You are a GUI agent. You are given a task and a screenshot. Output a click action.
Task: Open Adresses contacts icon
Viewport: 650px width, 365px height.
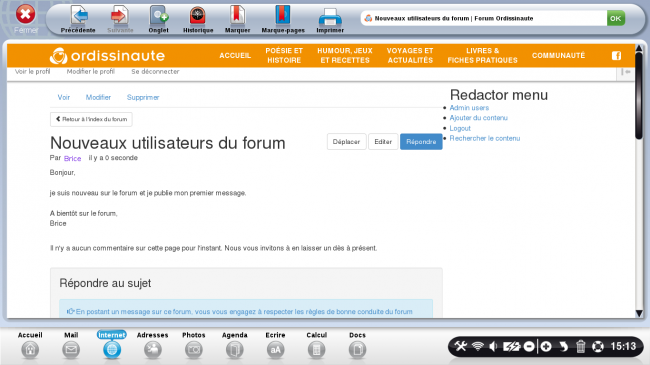pyautogui.click(x=153, y=350)
